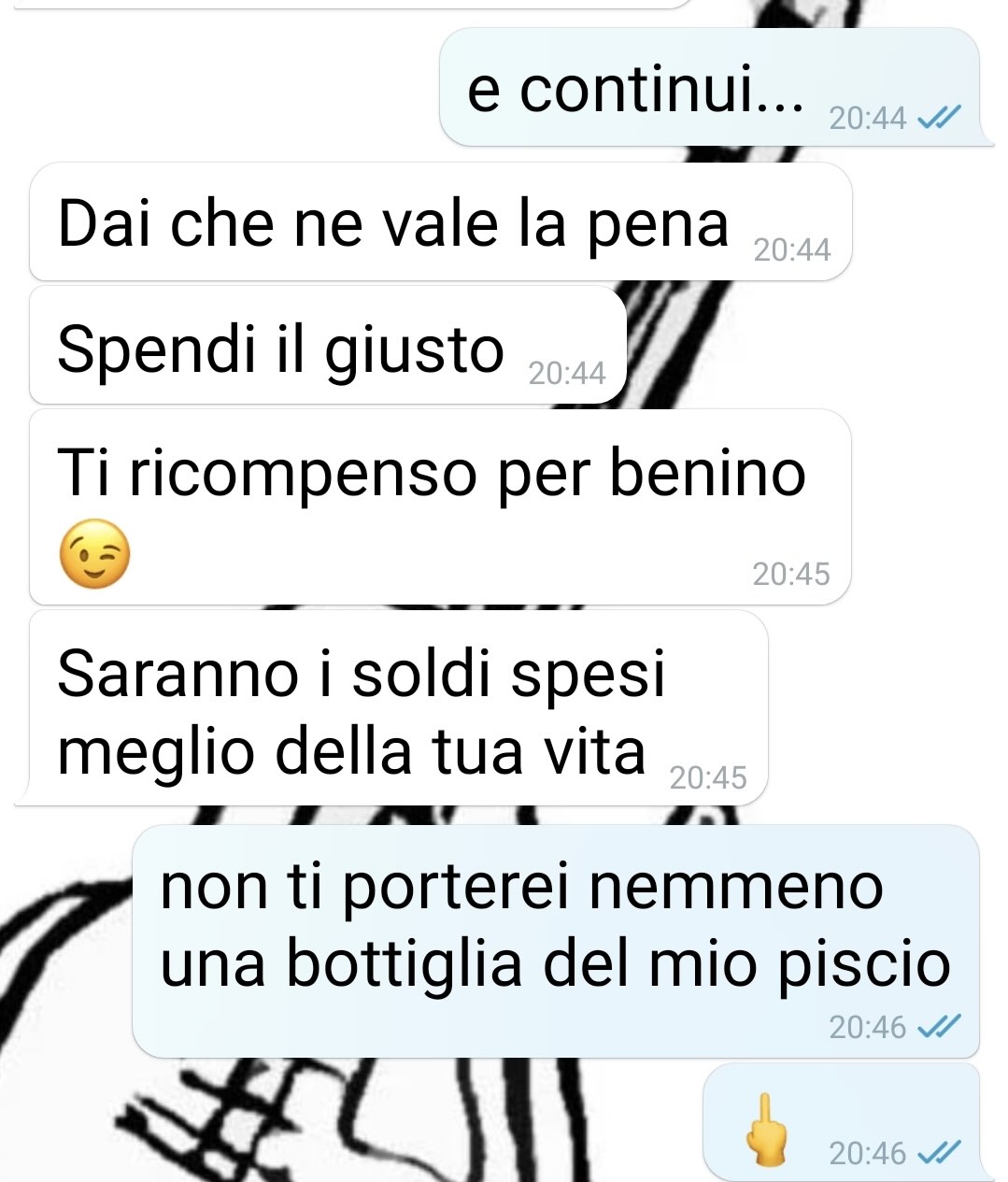
Task: Tap the middle finger emoji
Action: pos(767,1129)
